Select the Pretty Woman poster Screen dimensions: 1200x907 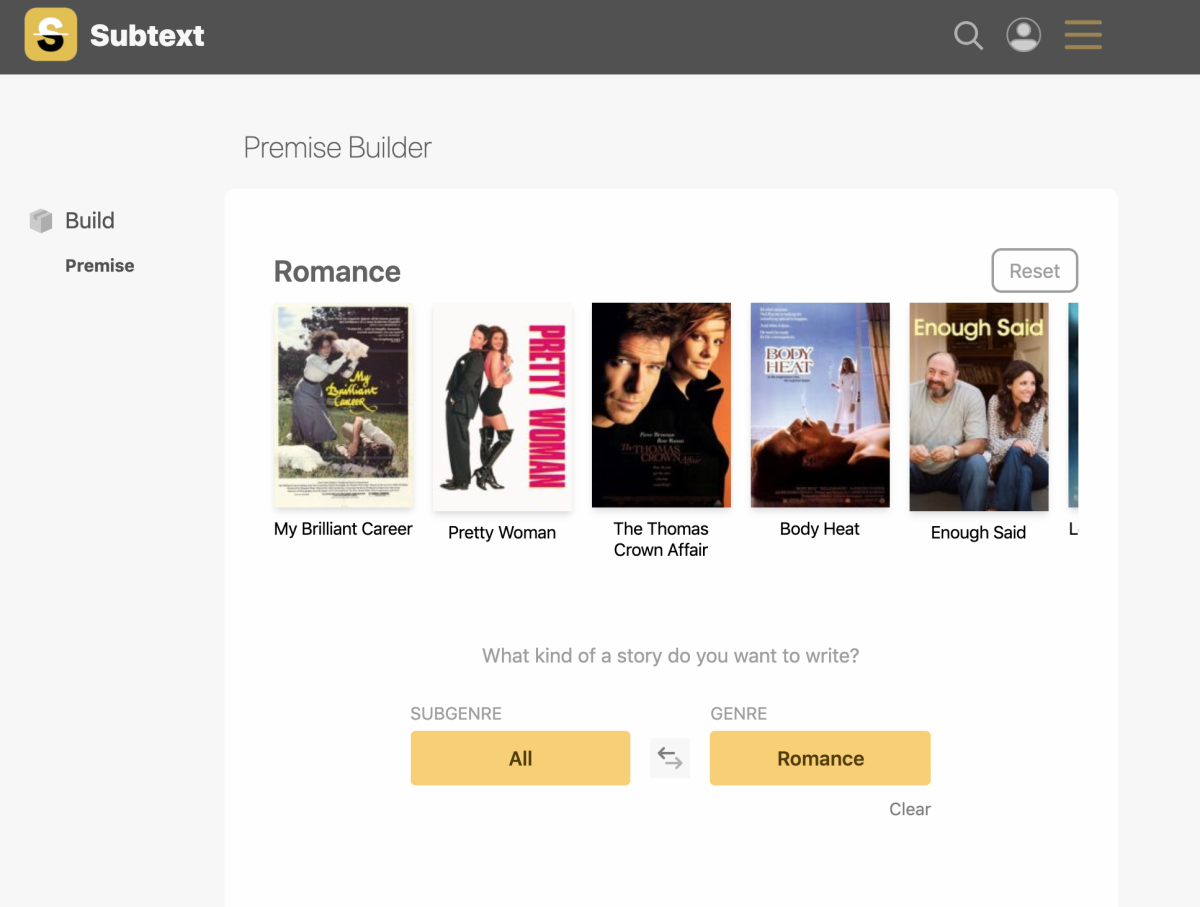click(502, 407)
